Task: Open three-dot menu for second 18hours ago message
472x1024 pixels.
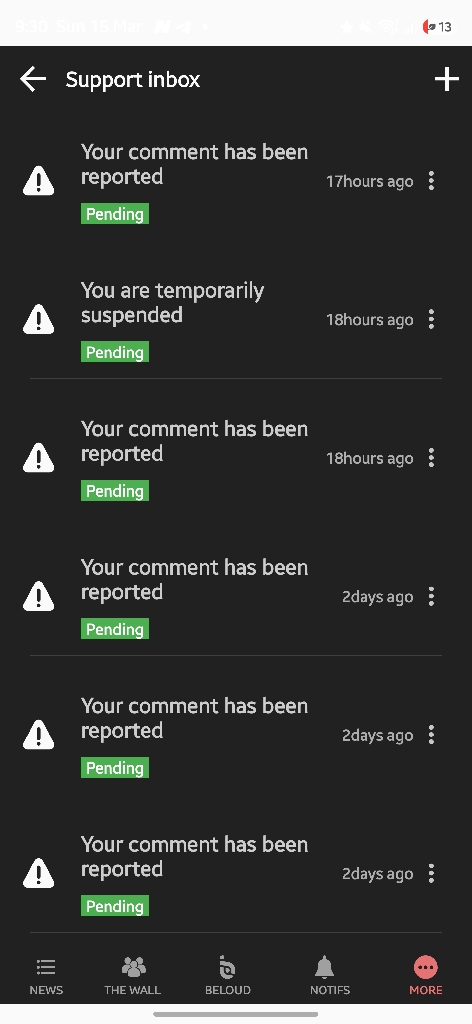Action: coord(432,458)
